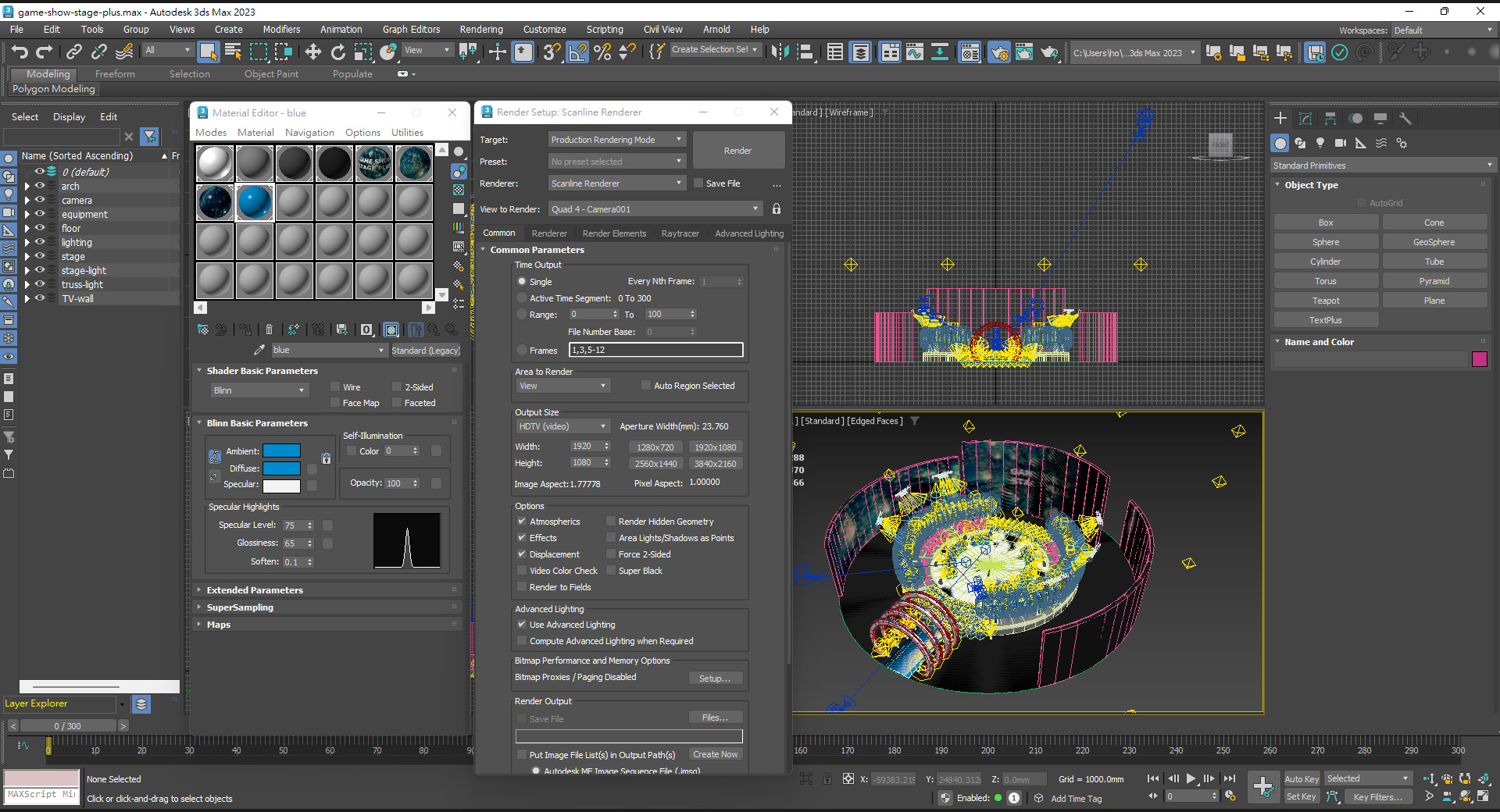Click the Undo arrow icon
The width and height of the screenshot is (1500, 812).
coord(20,52)
